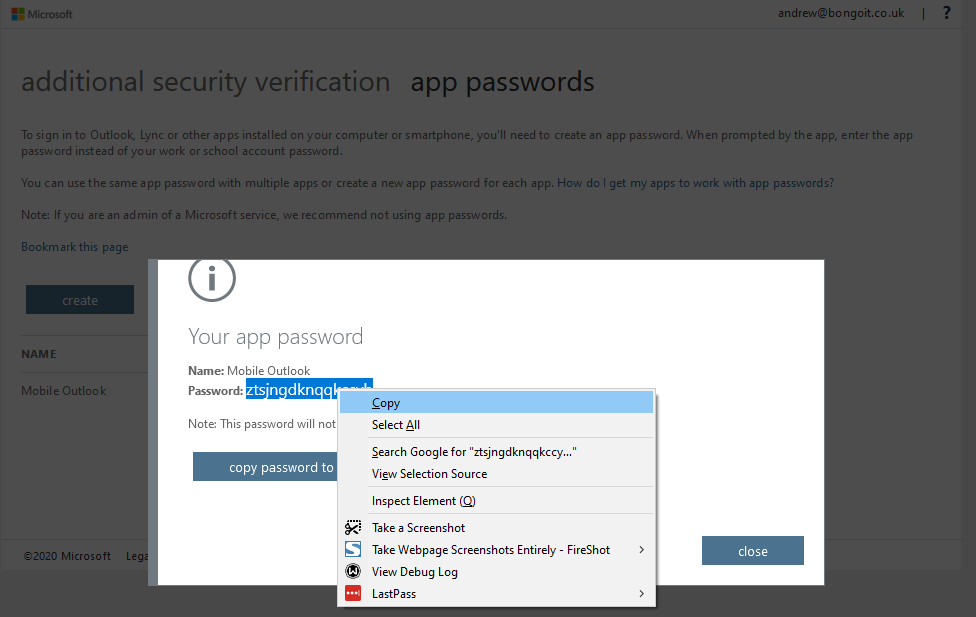Select View Debug Log menu entry
Screen dimensions: 976x617
click(496, 572)
